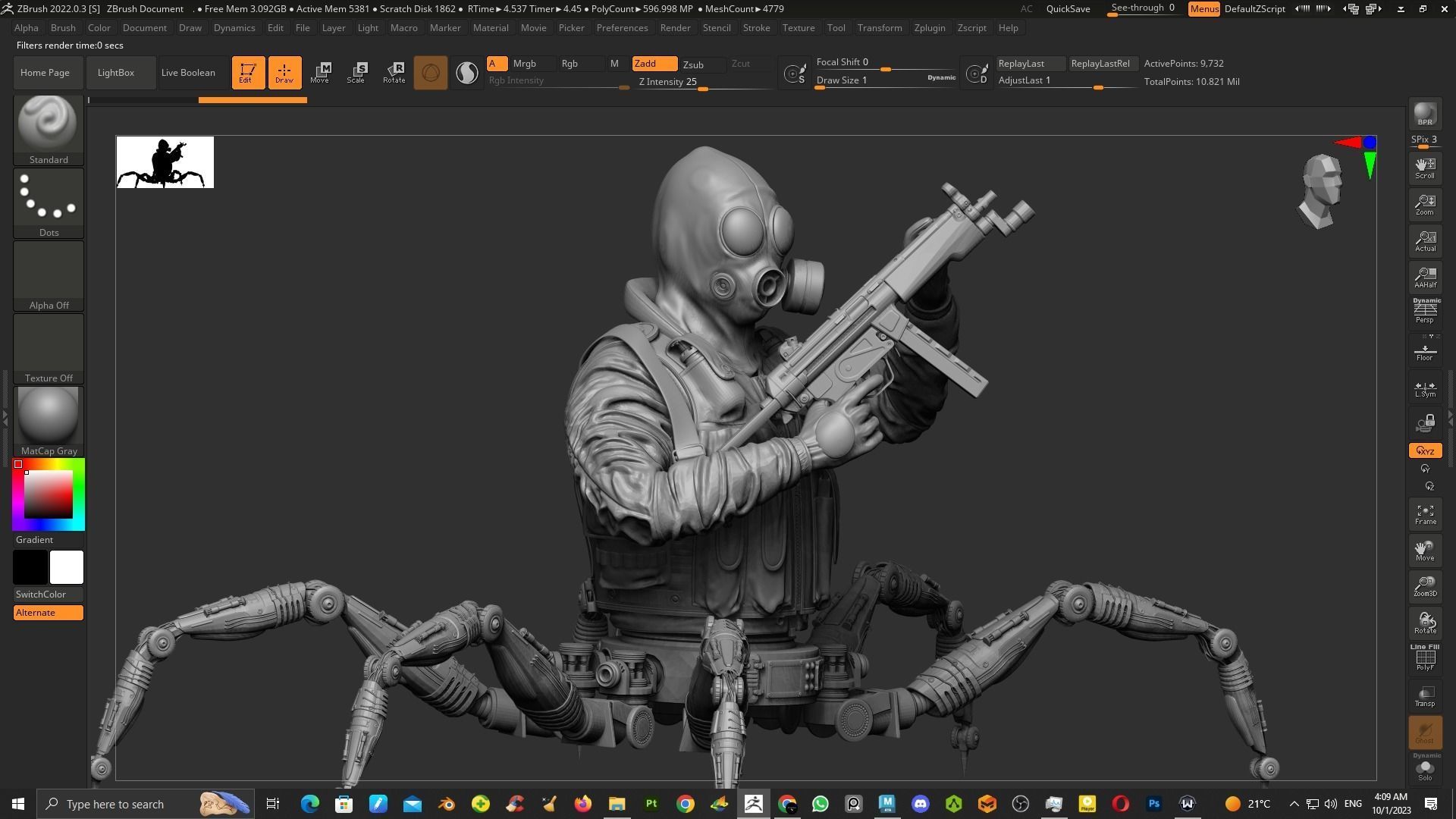Open the Alpha Off selector
Image resolution: width=1456 pixels, height=819 pixels.
(x=49, y=275)
